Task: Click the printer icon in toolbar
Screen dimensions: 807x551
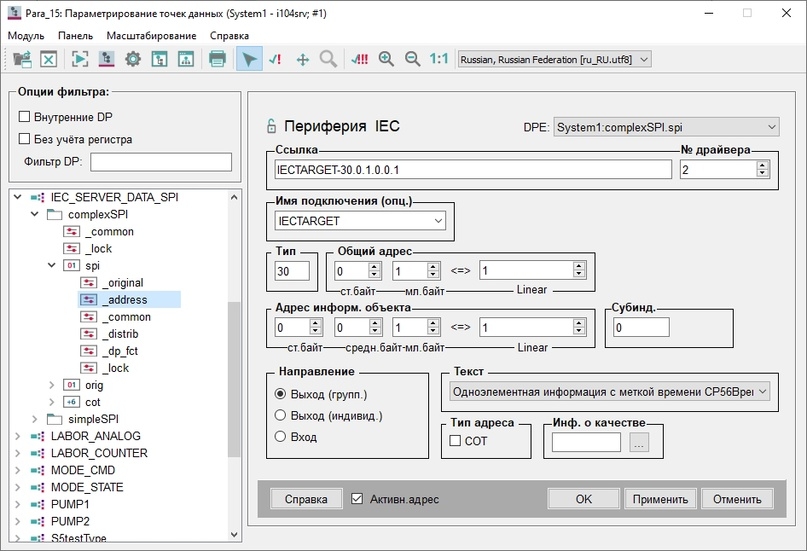Action: pos(218,59)
